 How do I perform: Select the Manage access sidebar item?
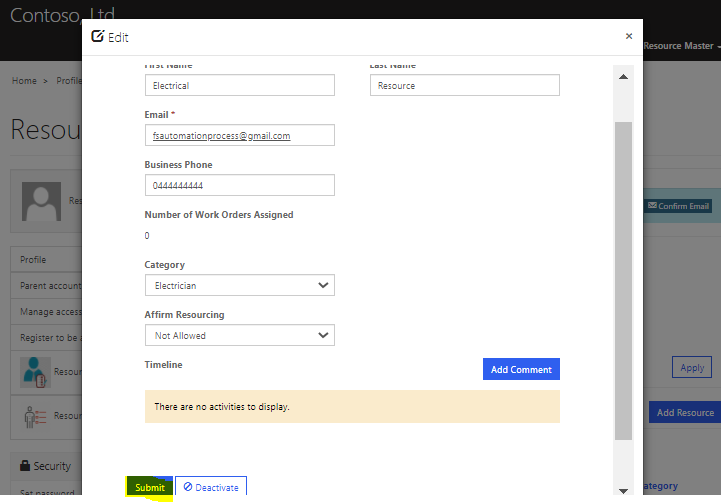click(x=46, y=312)
